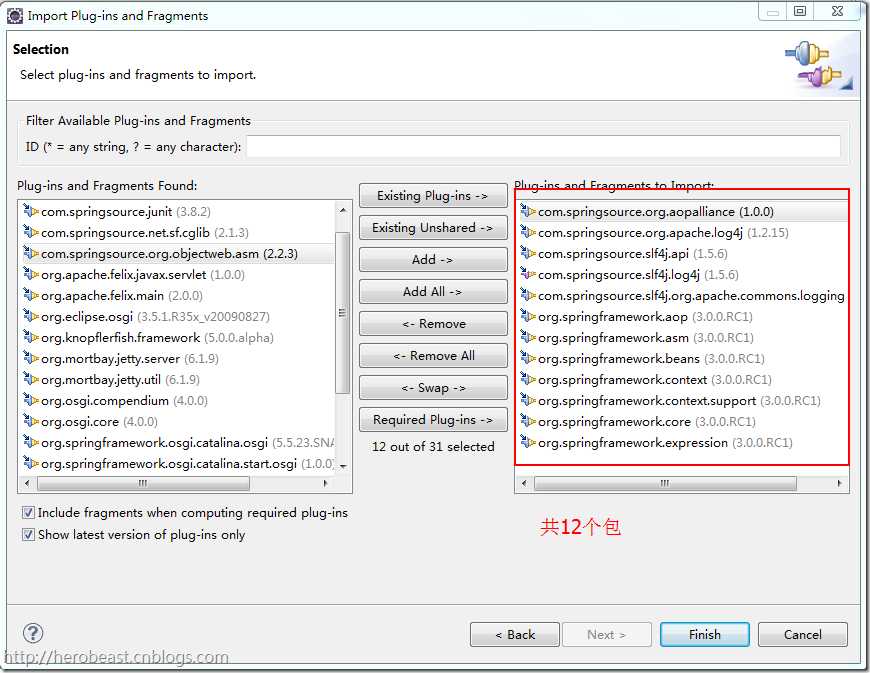The width and height of the screenshot is (870, 673).
Task: Click fragment icon beside com.springsource.slf4j.log4j
Action: 528,275
